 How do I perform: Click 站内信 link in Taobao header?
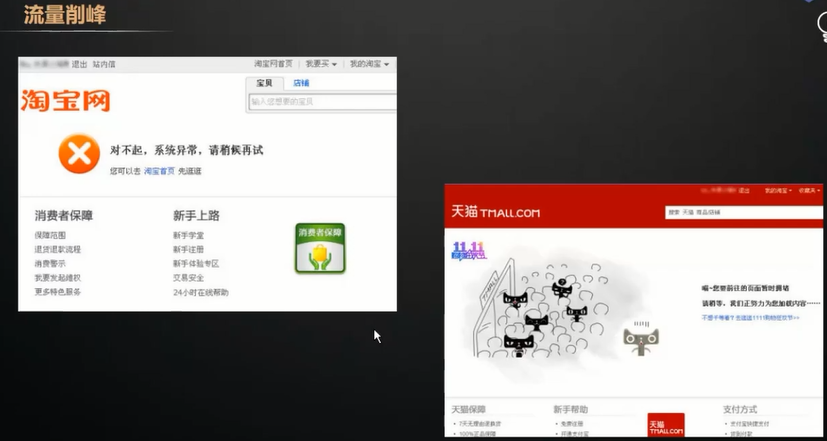point(104,64)
